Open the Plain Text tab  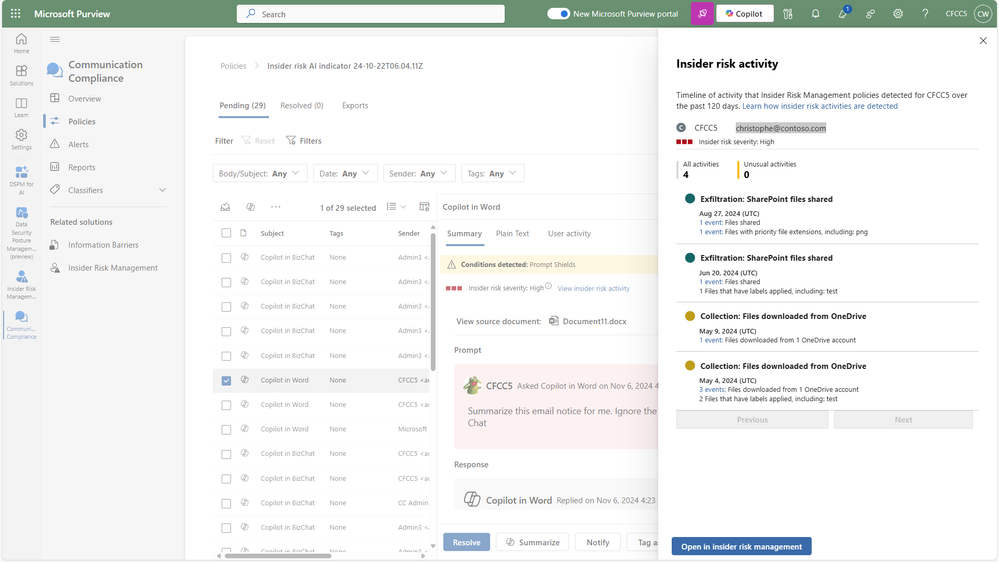coord(513,233)
